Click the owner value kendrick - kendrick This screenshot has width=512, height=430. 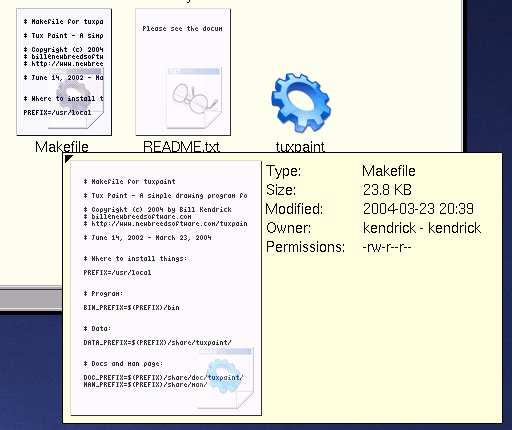point(422,228)
